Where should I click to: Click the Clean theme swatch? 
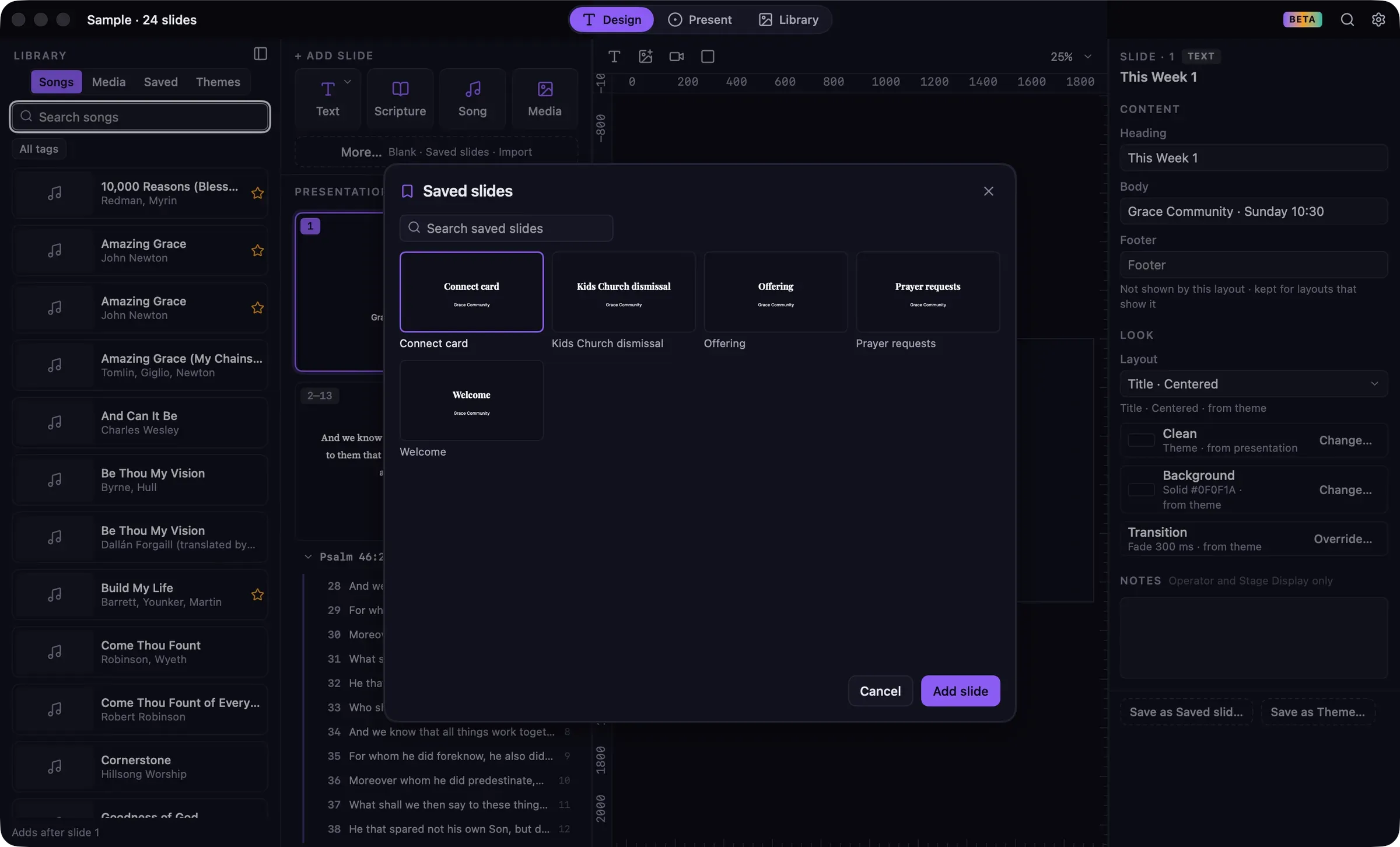tap(1141, 440)
